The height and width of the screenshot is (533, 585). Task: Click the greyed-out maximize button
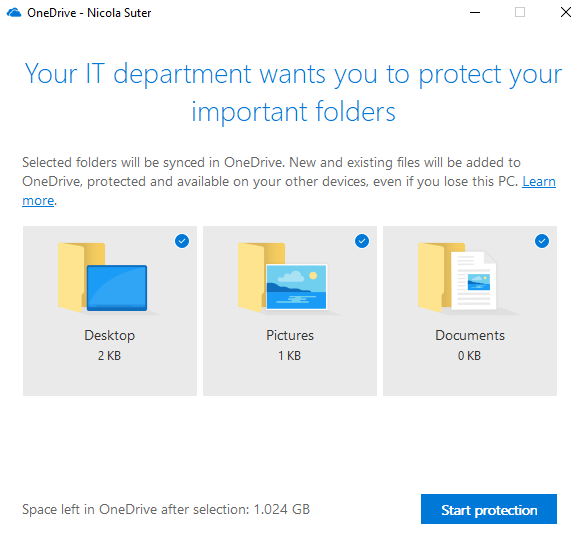click(x=520, y=12)
